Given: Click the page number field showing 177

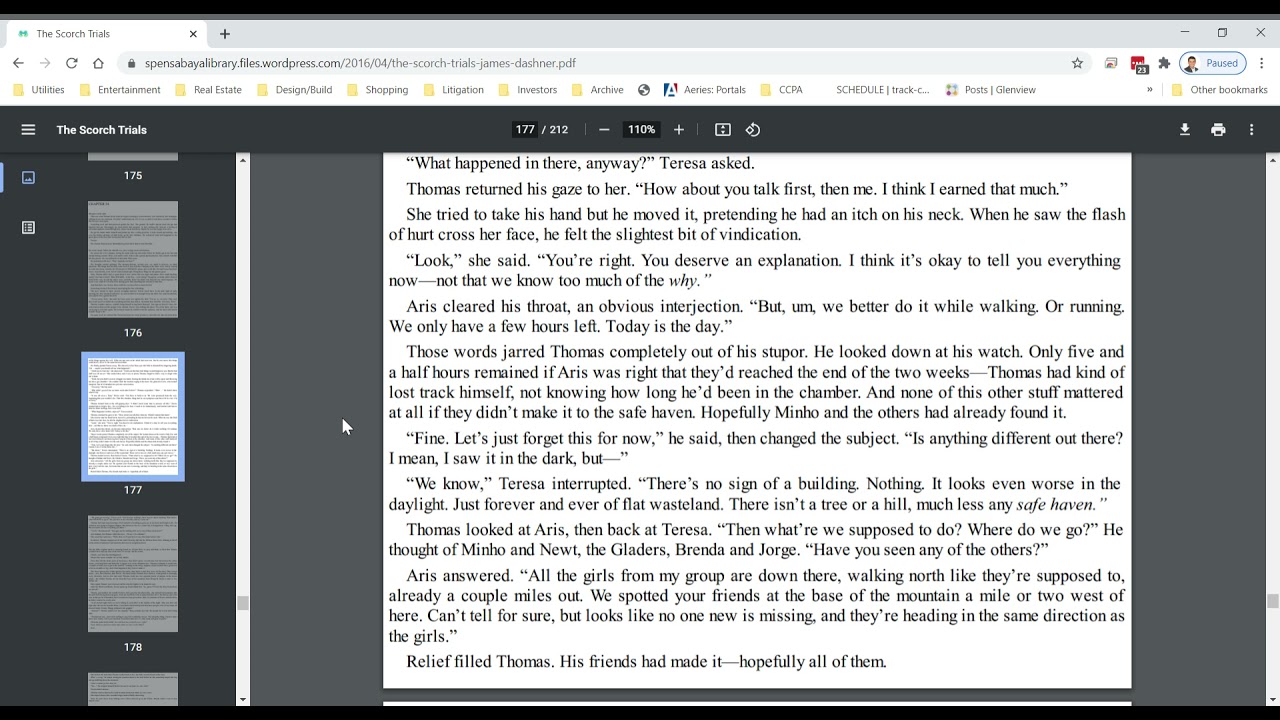Looking at the screenshot, I should [525, 130].
